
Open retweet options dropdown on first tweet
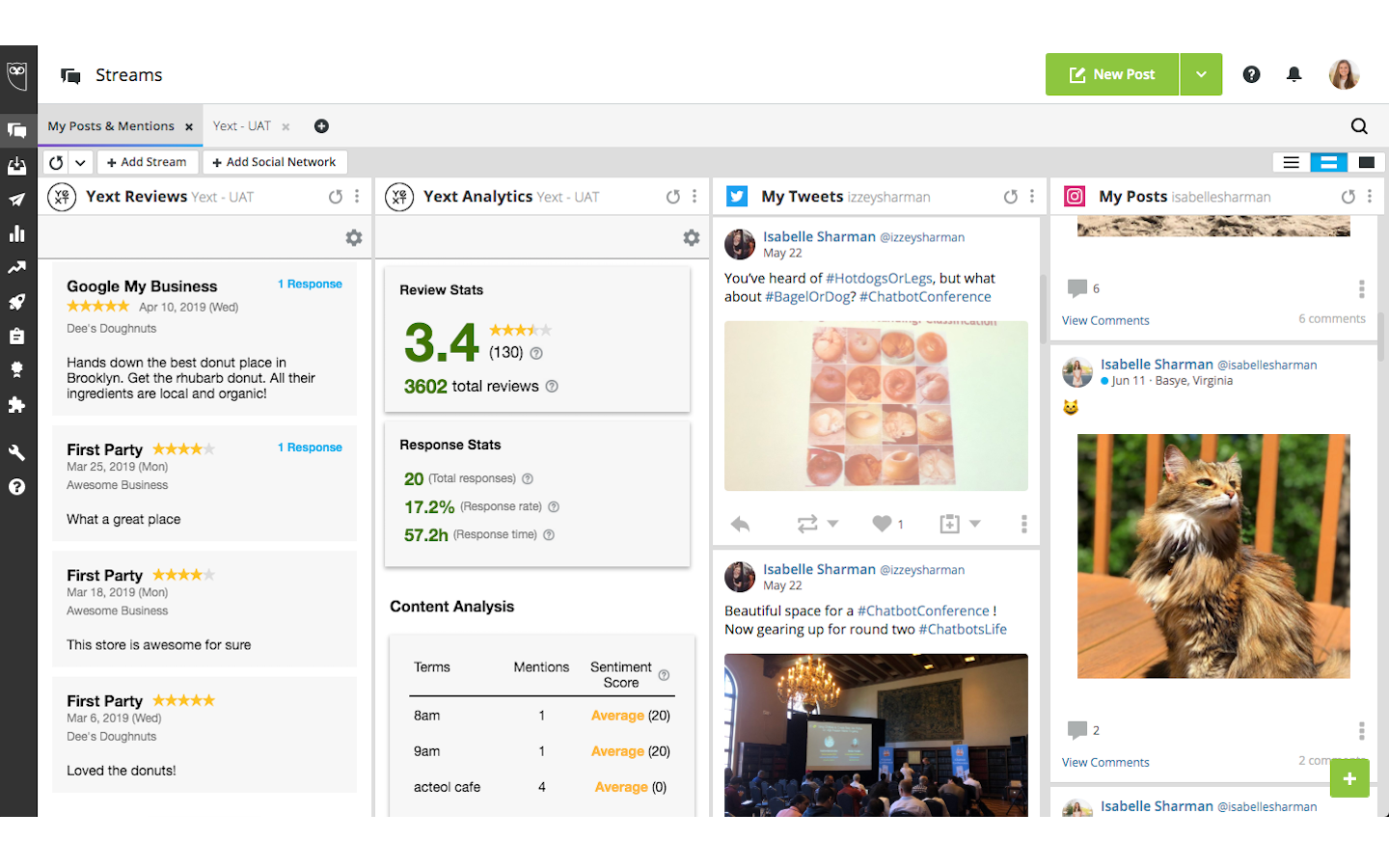point(833,524)
